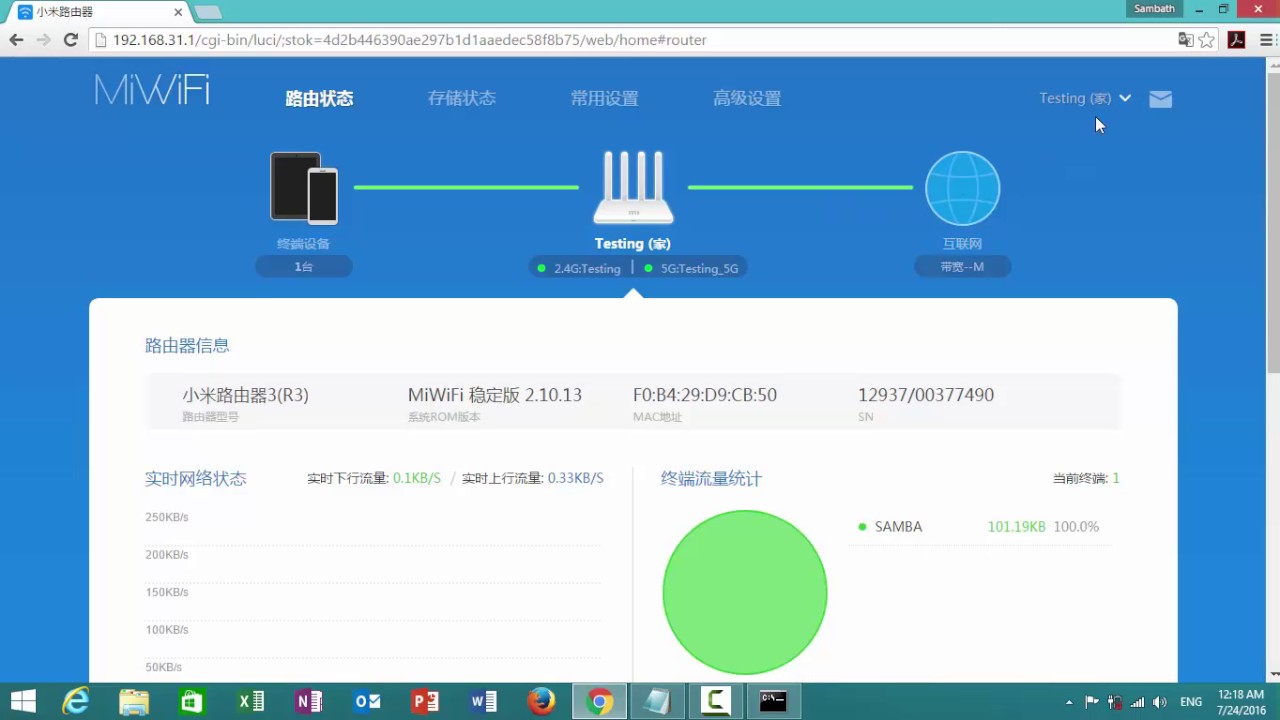Open Outlook from the taskbar
This screenshot has width=1280, height=720.
pyautogui.click(x=367, y=701)
